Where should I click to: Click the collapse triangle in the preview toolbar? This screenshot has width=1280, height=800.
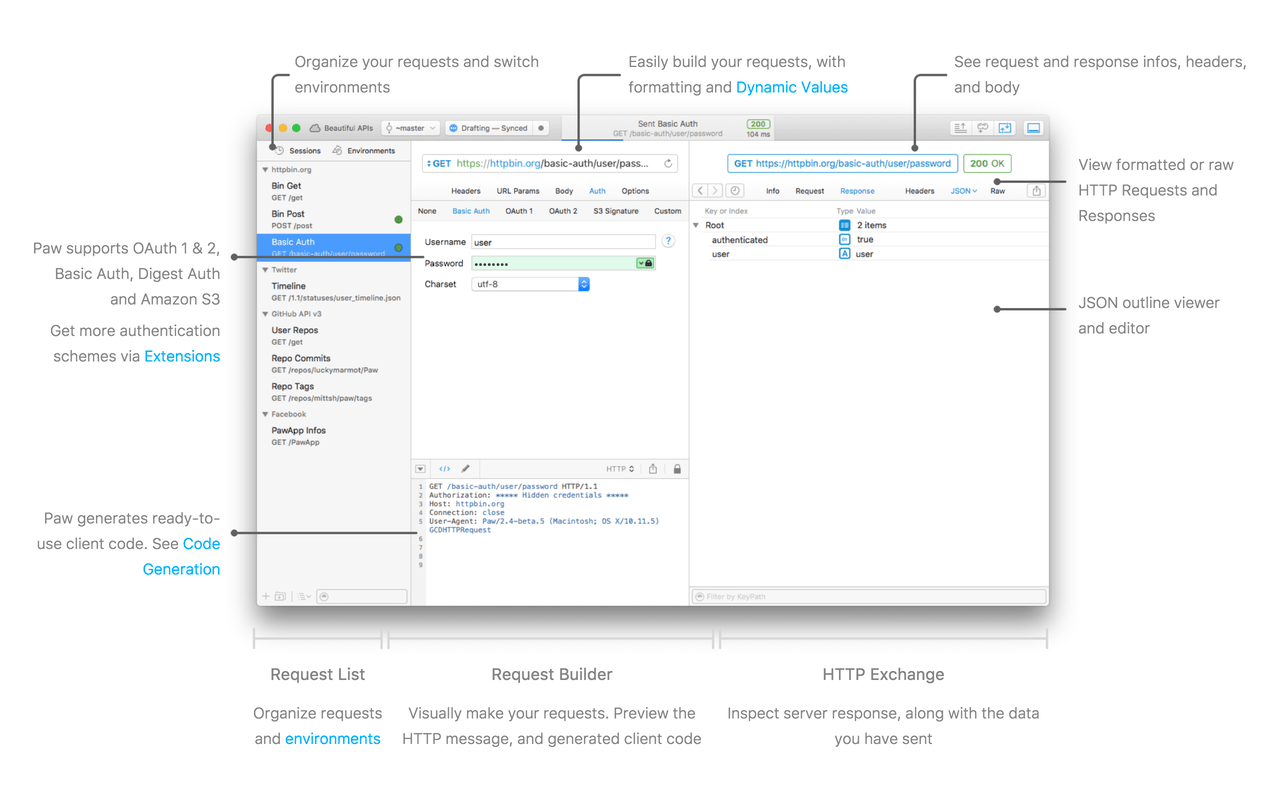(x=421, y=469)
